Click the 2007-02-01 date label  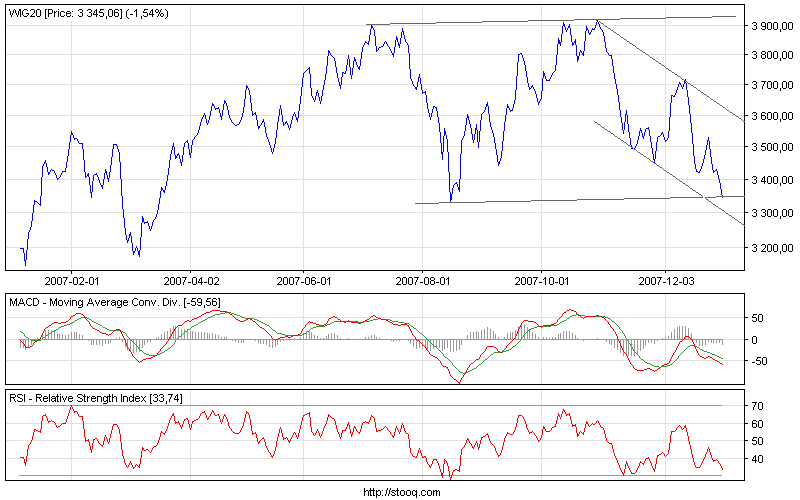(x=72, y=281)
